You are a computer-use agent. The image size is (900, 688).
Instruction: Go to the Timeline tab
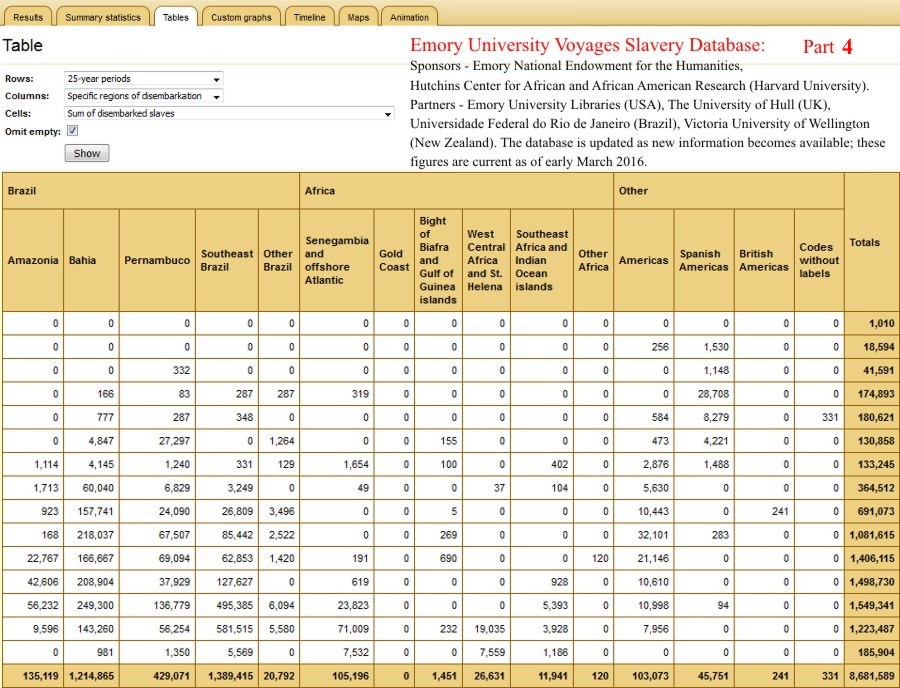point(310,17)
